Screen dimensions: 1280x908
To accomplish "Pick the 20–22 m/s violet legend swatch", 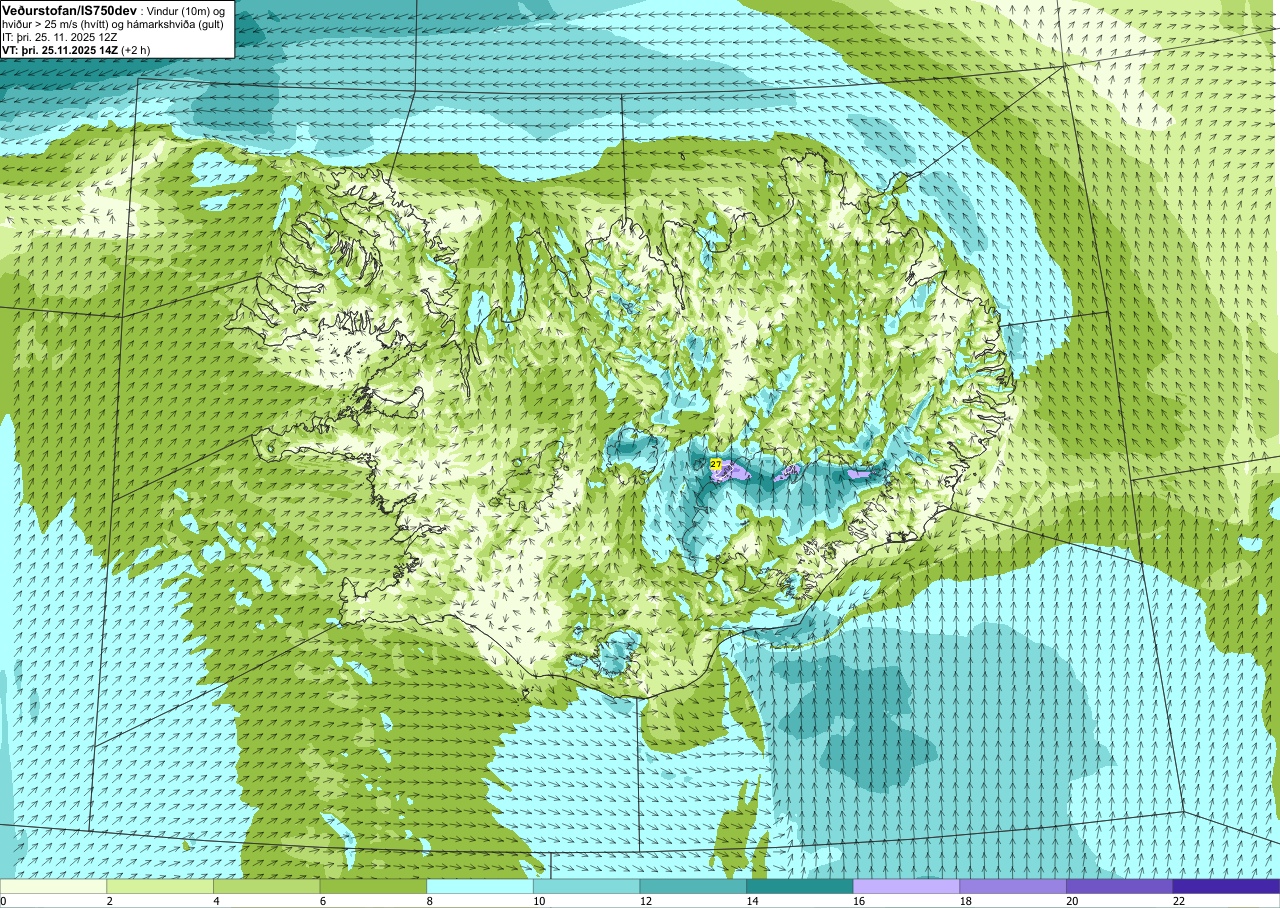I will pos(1119,886).
